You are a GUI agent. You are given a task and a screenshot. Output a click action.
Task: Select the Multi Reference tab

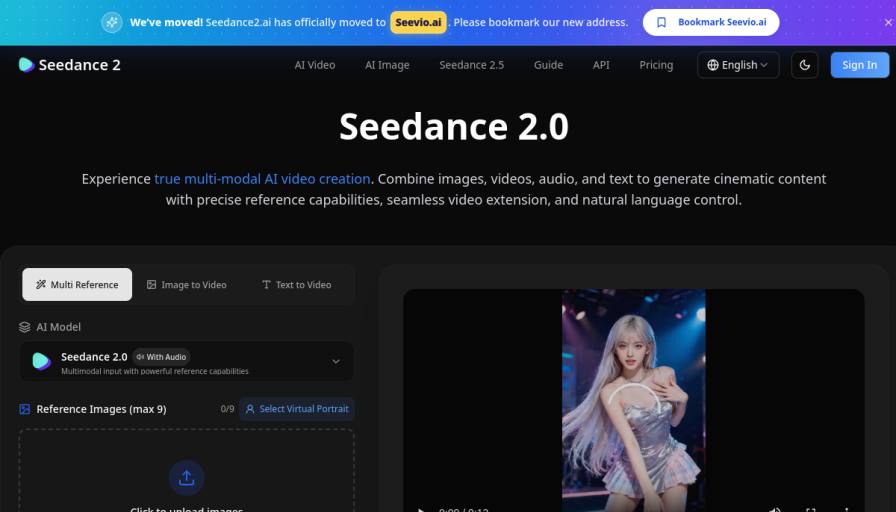coord(77,285)
